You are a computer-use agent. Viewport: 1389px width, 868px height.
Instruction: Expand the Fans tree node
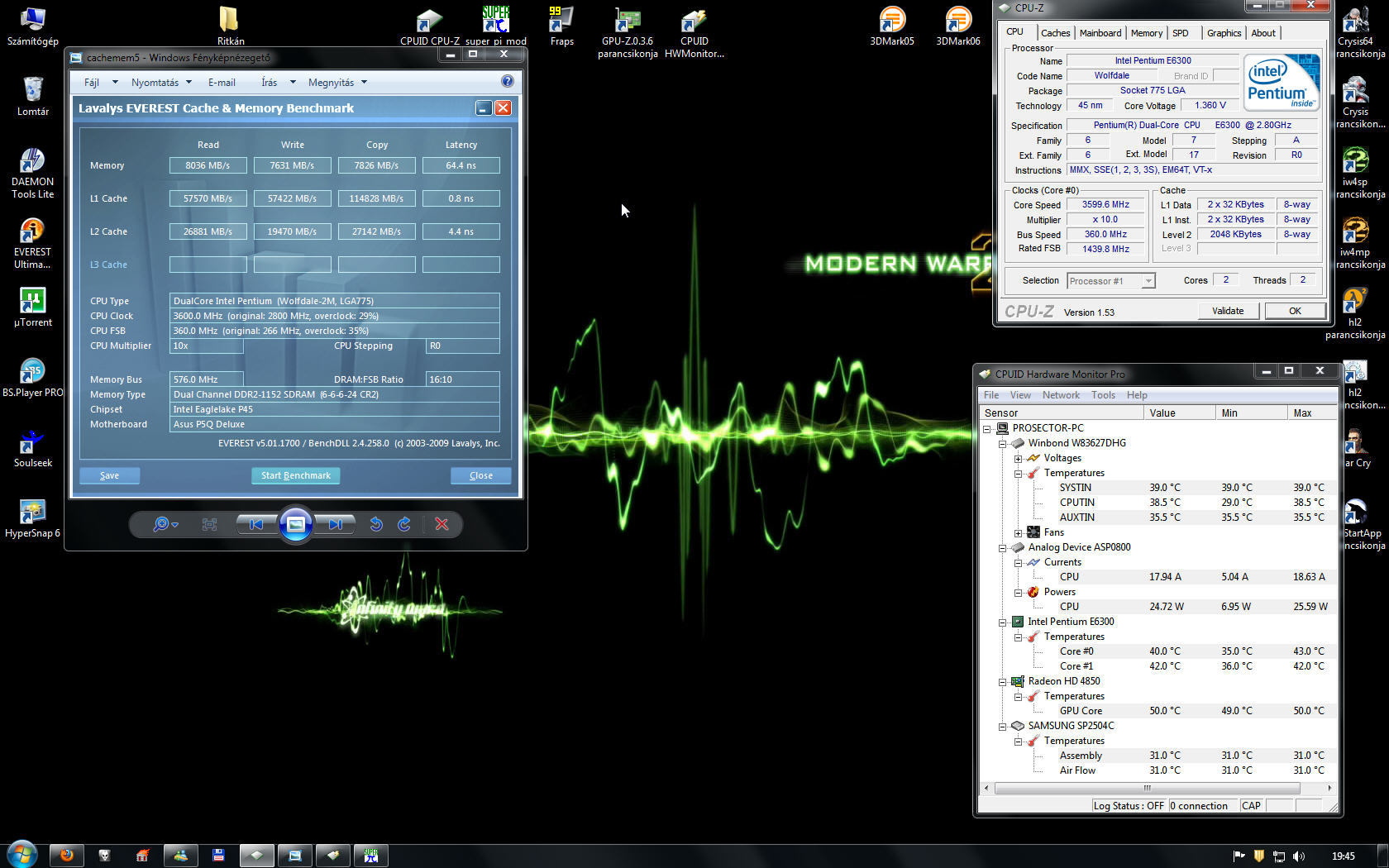tap(1019, 532)
